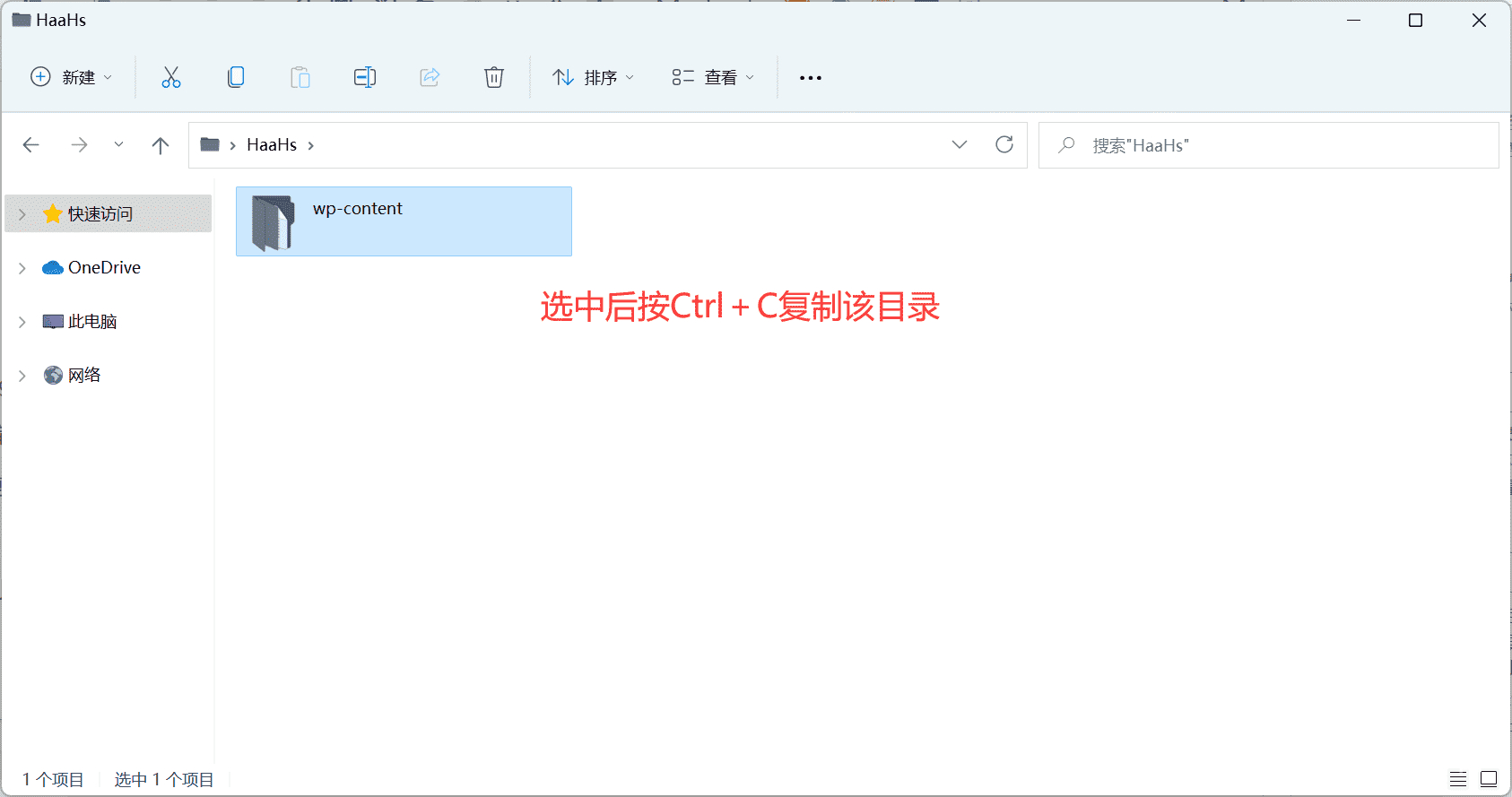Open the see more three-dots menu

click(811, 78)
